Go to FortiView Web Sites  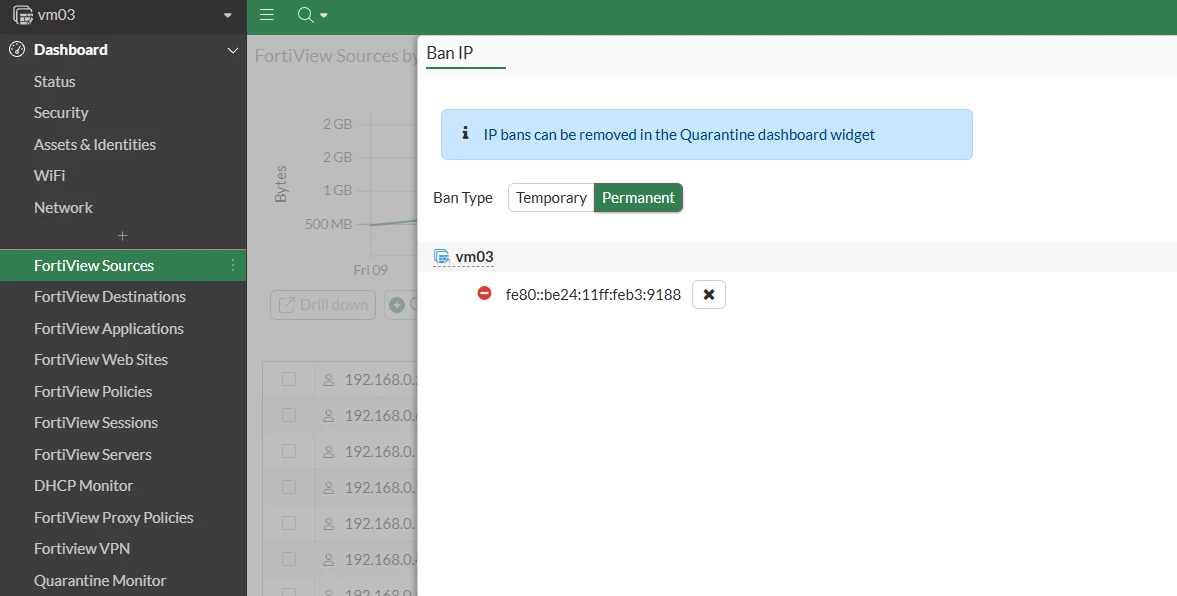pyautogui.click(x=101, y=360)
